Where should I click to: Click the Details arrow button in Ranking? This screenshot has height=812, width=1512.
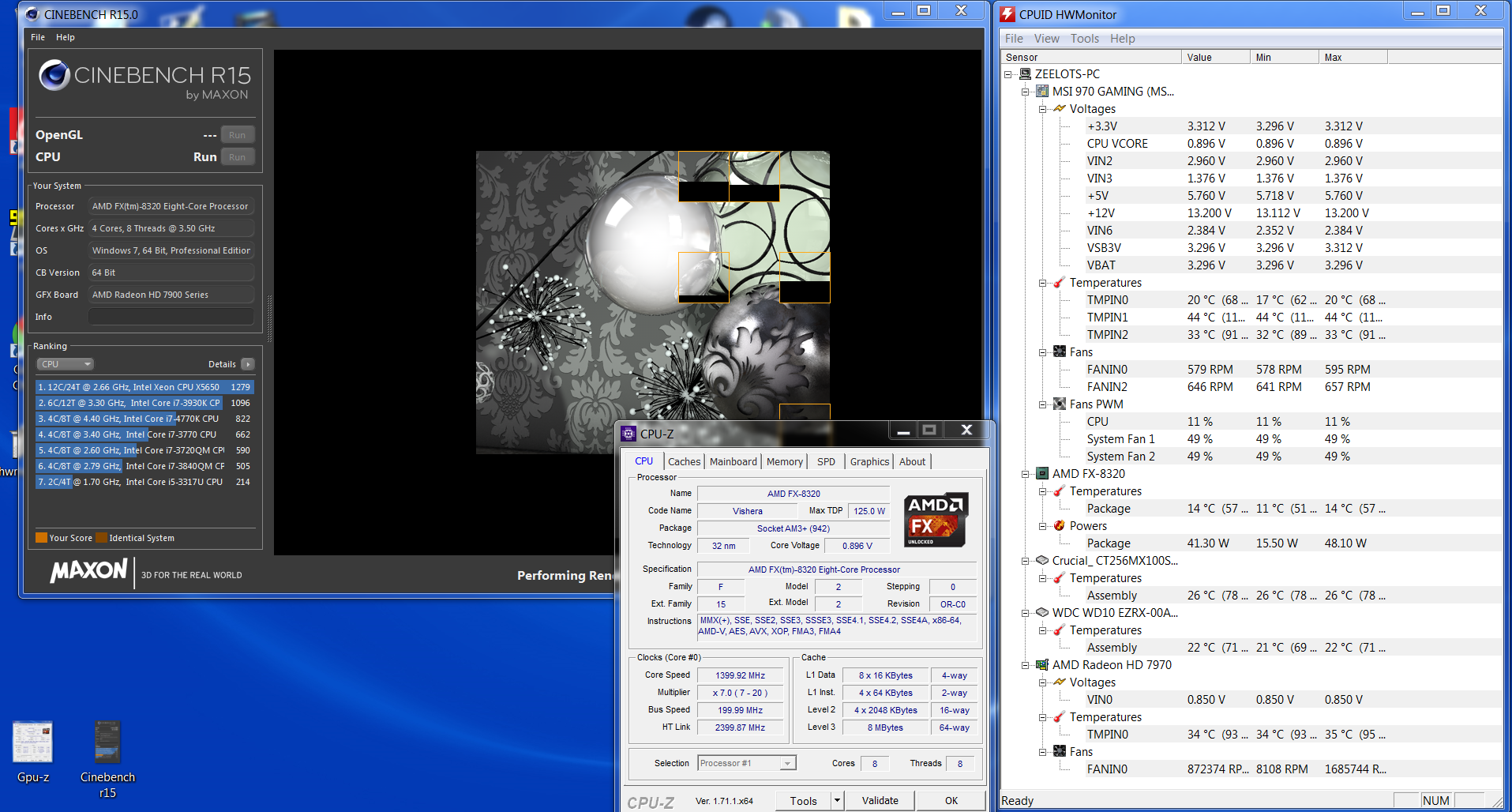(248, 364)
